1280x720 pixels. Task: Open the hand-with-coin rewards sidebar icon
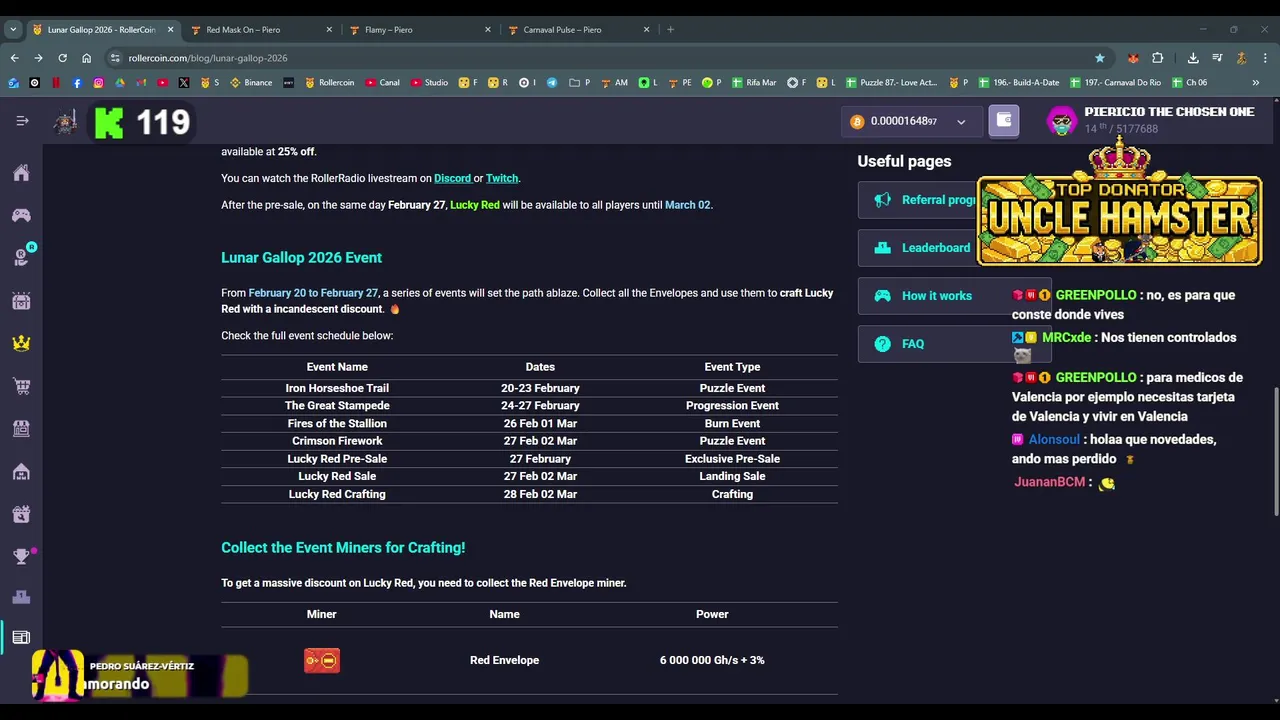21,257
